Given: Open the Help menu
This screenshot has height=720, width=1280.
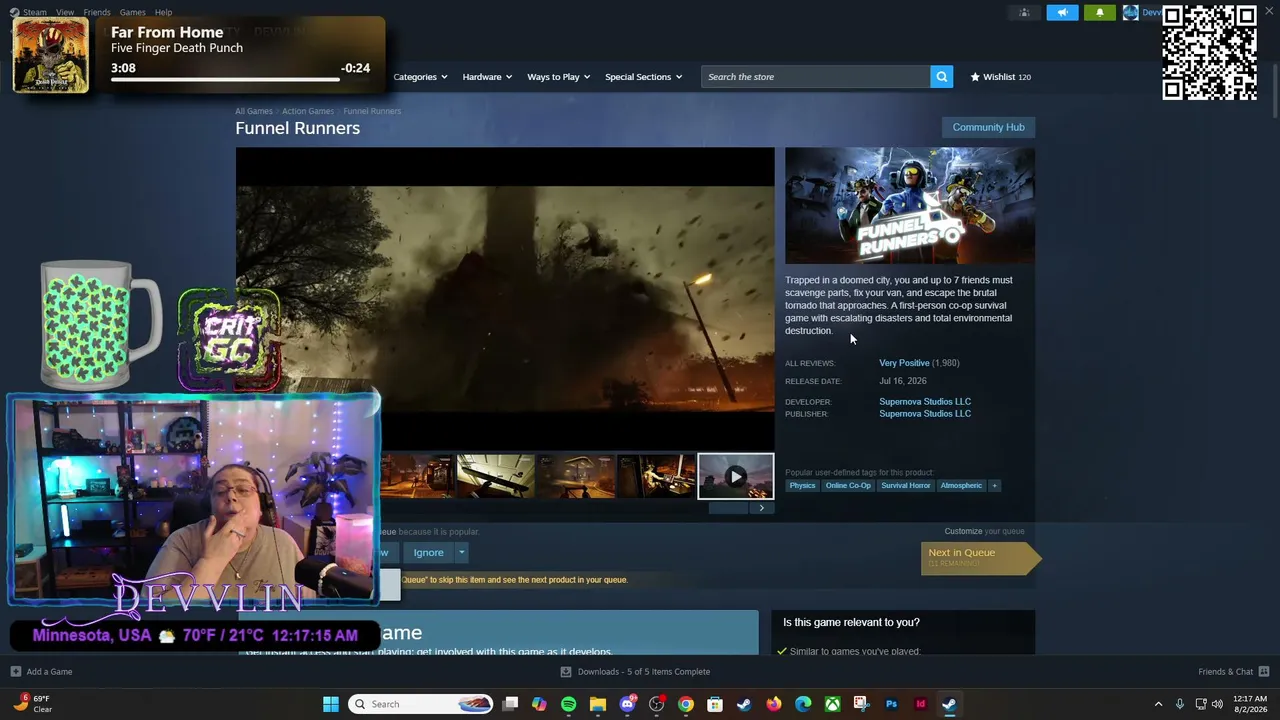Looking at the screenshot, I should tap(163, 12).
